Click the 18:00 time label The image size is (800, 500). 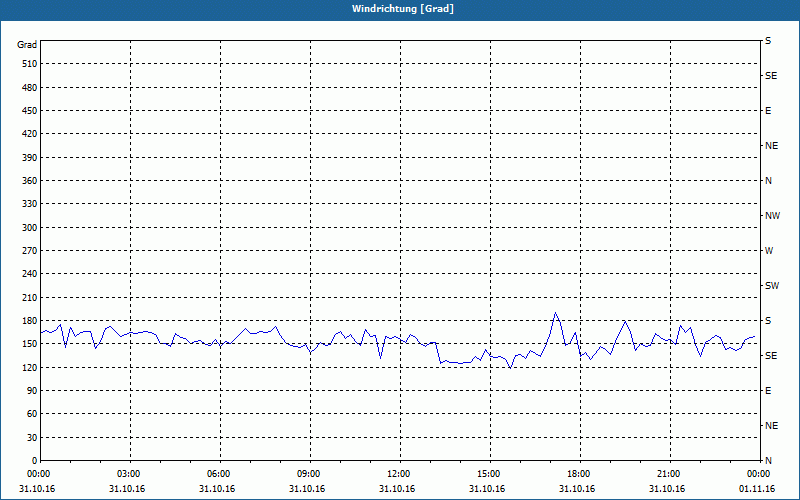point(579,474)
